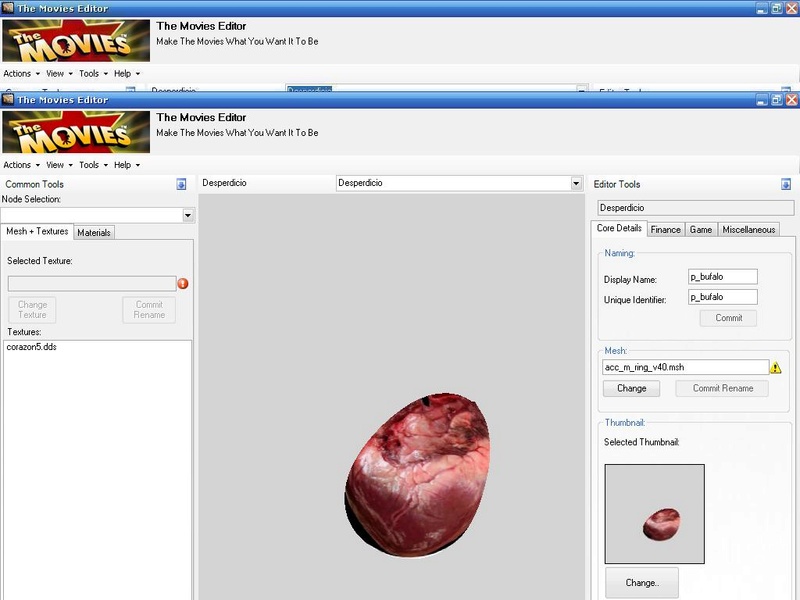Click the yellow warning icon beside the Mesh field
800x600 pixels.
coord(776,367)
